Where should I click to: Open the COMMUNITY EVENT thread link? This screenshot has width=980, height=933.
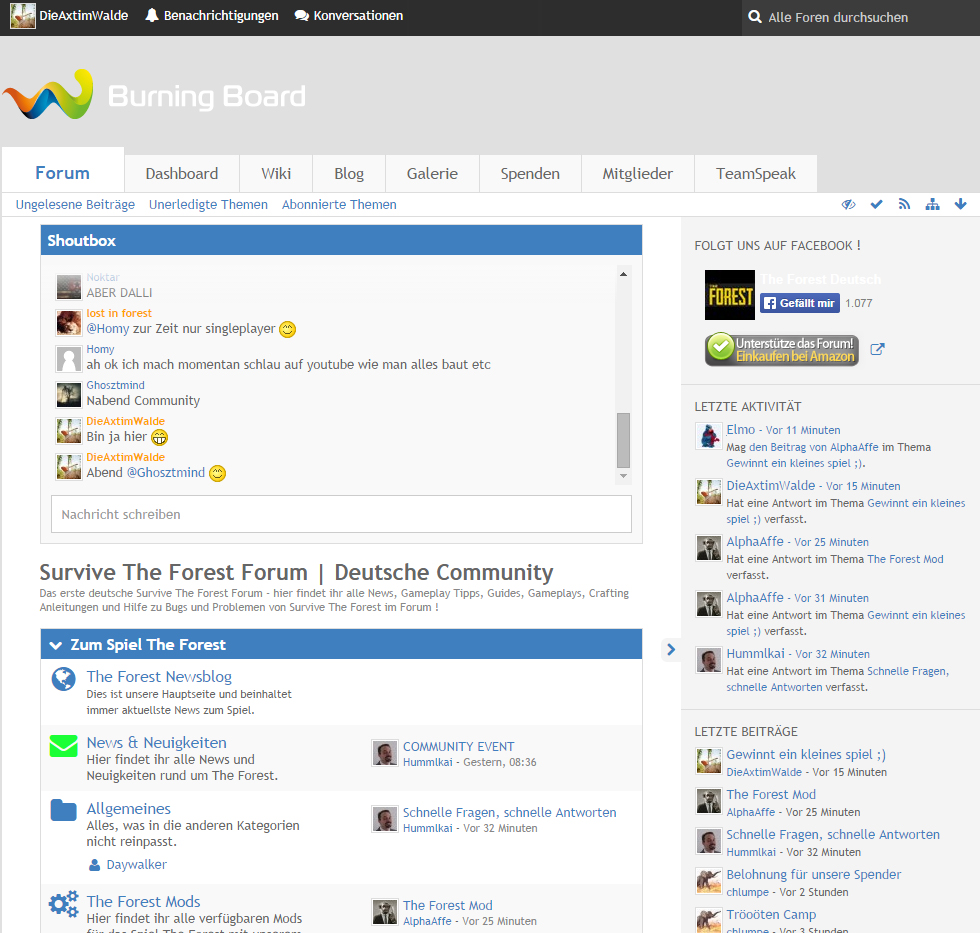click(458, 746)
